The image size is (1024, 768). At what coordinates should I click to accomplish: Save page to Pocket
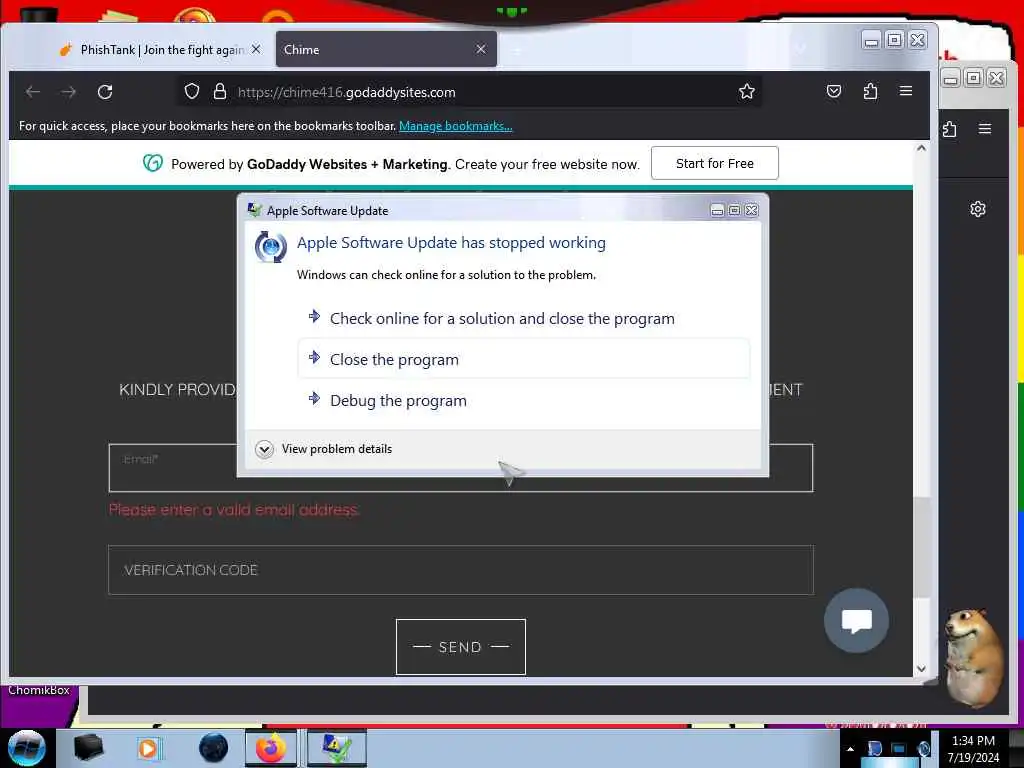click(x=834, y=91)
